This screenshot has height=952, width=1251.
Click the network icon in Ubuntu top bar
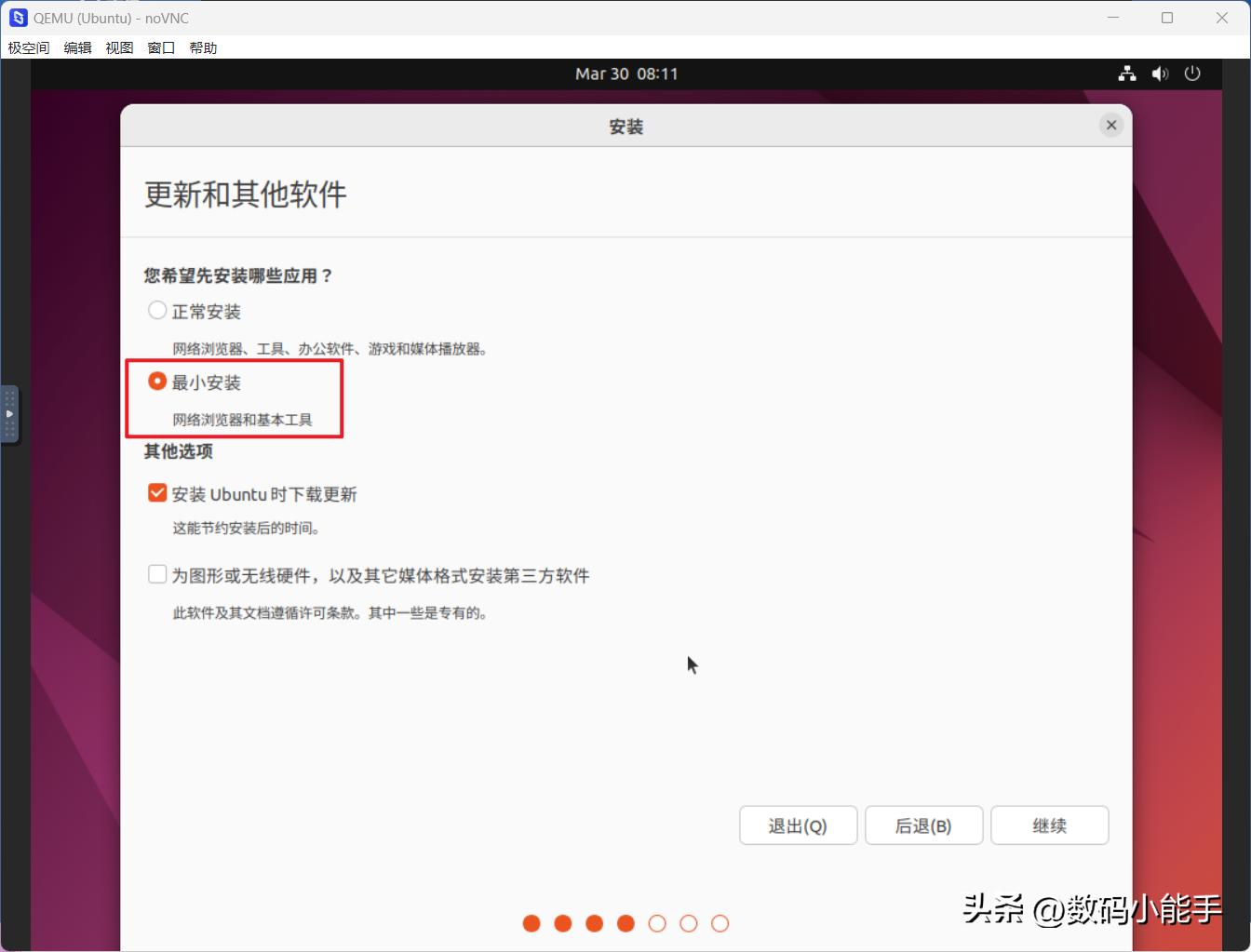(x=1127, y=74)
